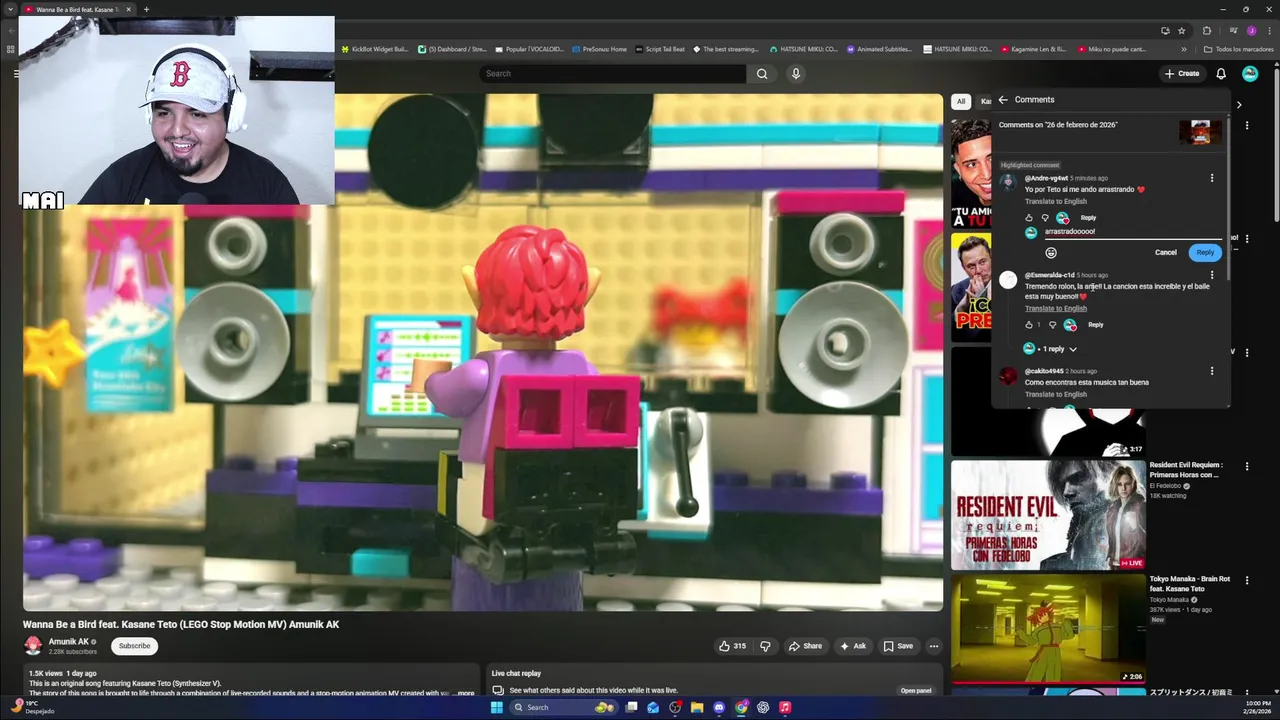1280x720 pixels.
Task: Like the @Andre-vg4wt comment
Action: (1029, 218)
